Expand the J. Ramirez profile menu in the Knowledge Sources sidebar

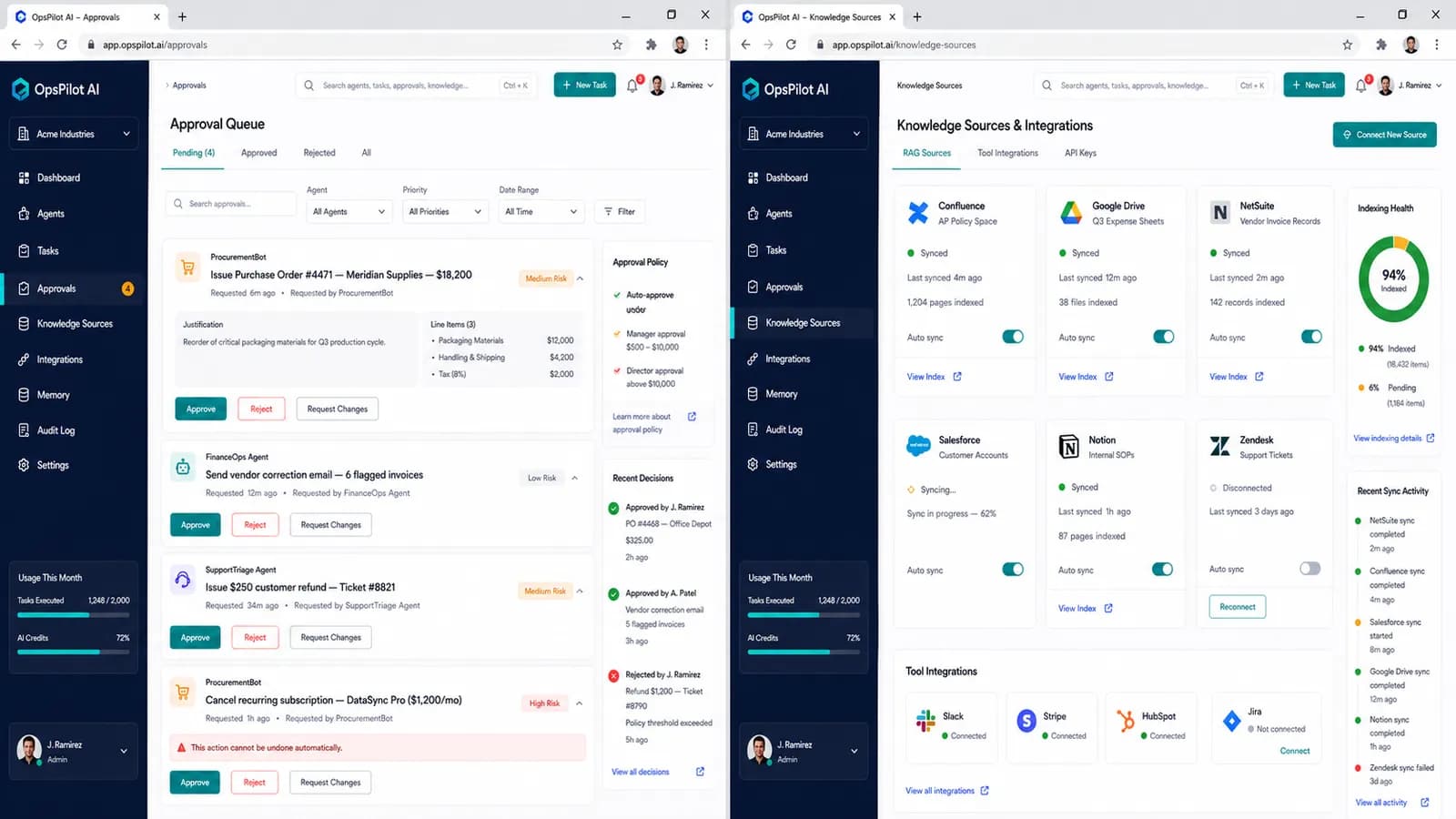pyautogui.click(x=854, y=752)
